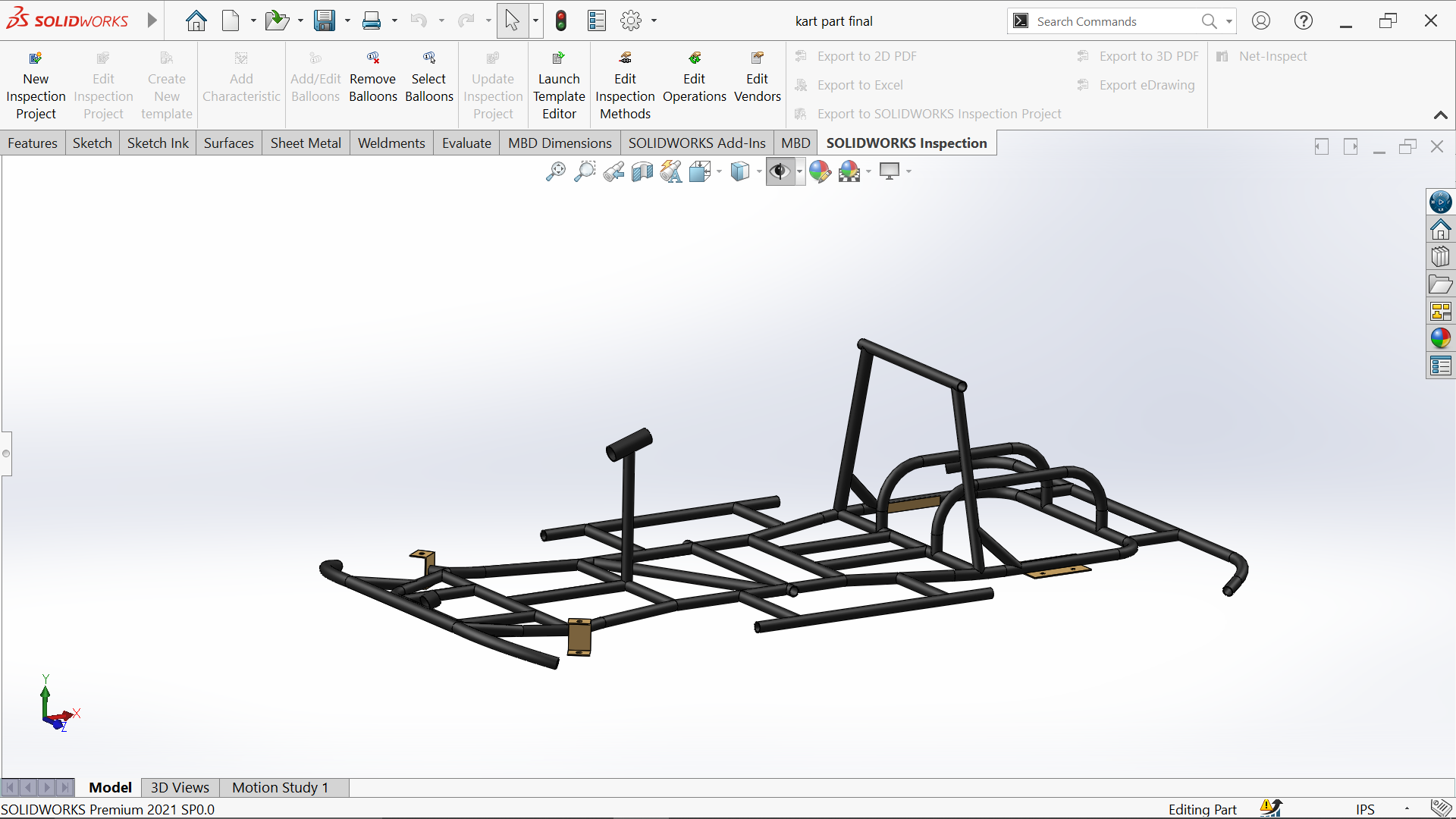Viewport: 1456px width, 819px height.
Task: Expand View Orientation dropdown arrow
Action: coord(719,172)
